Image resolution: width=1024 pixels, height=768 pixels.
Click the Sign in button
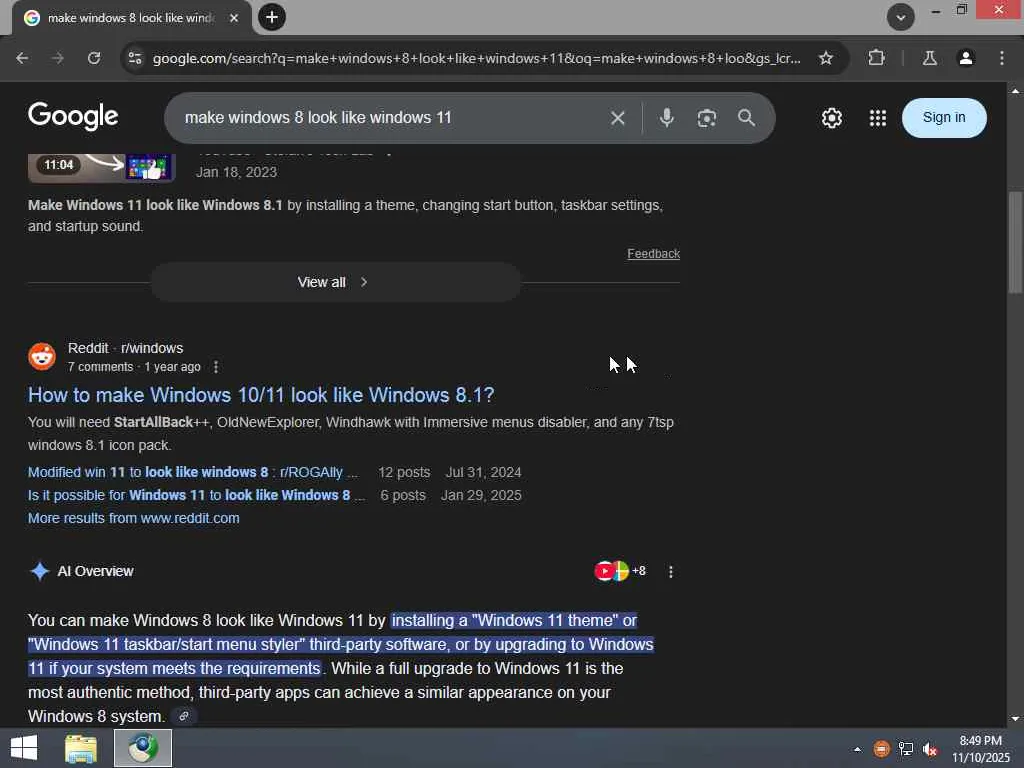(x=944, y=118)
